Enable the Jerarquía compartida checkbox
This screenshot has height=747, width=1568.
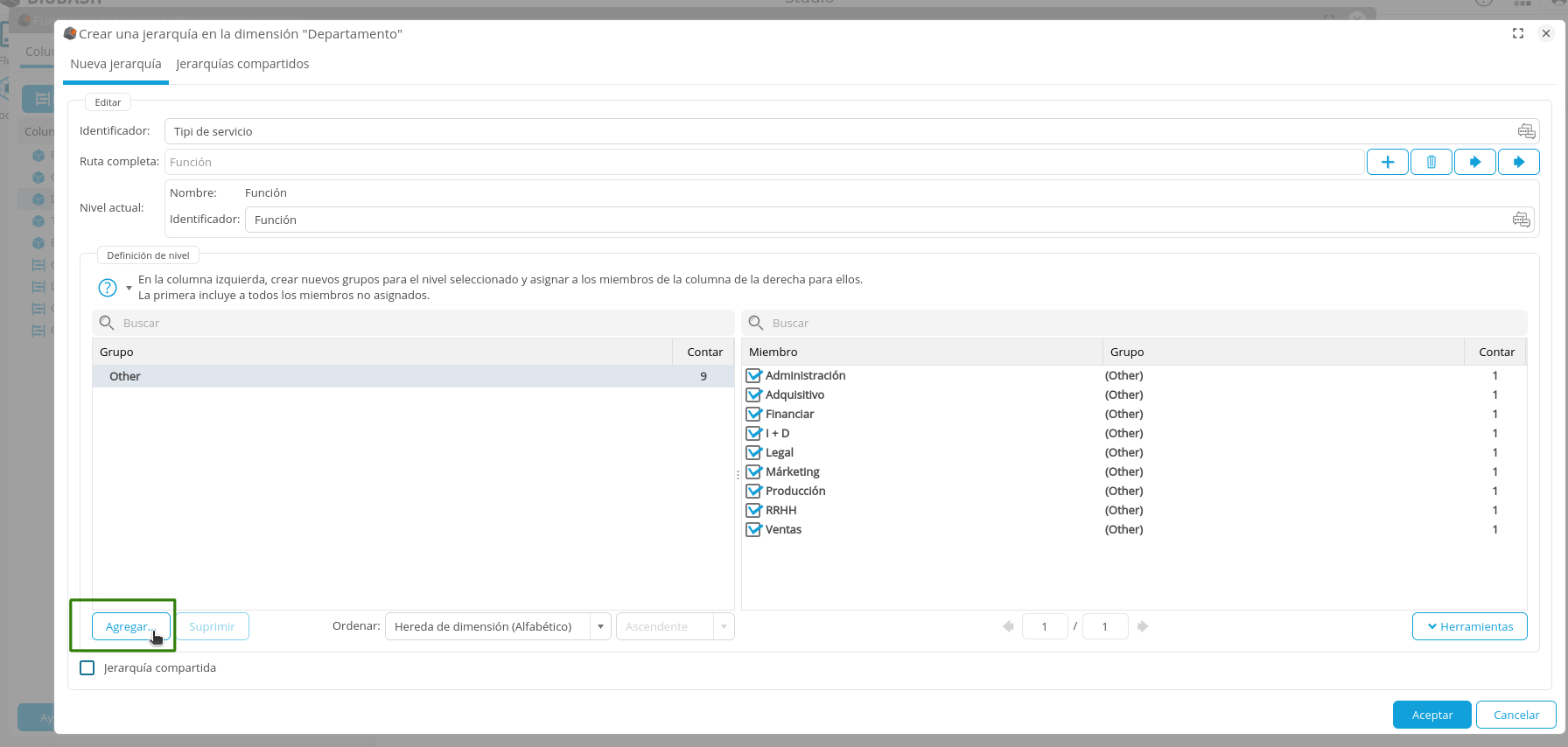(87, 667)
